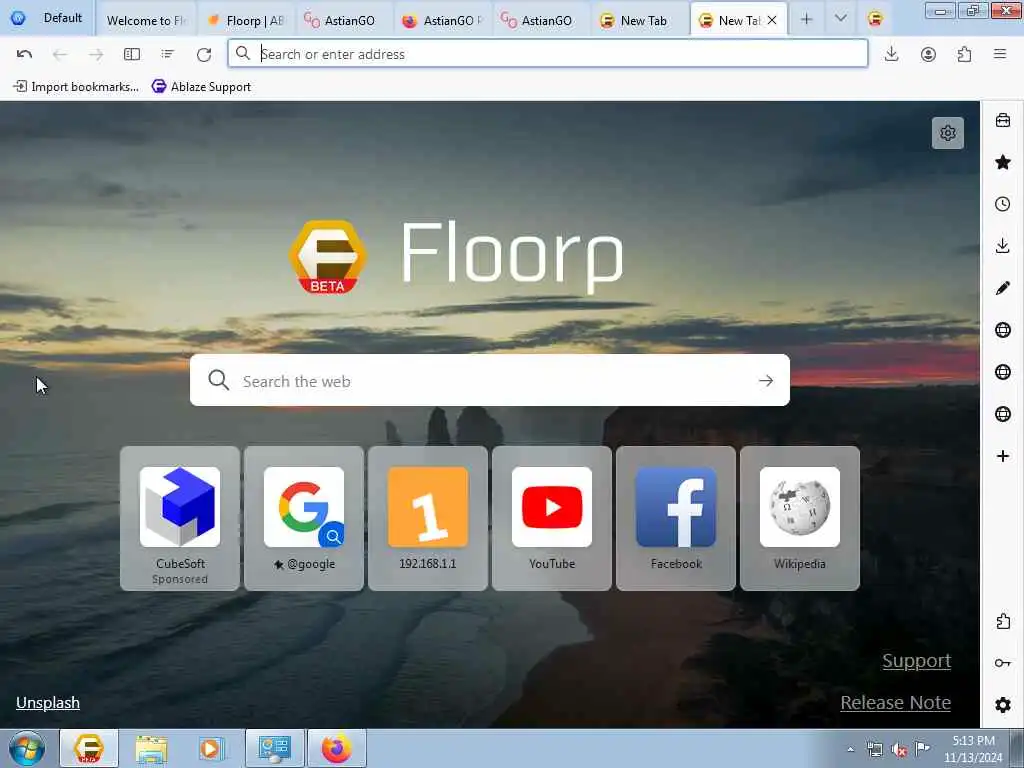Click the taskbar clock showing 5:13 PM
The image size is (1024, 768).
click(972, 749)
